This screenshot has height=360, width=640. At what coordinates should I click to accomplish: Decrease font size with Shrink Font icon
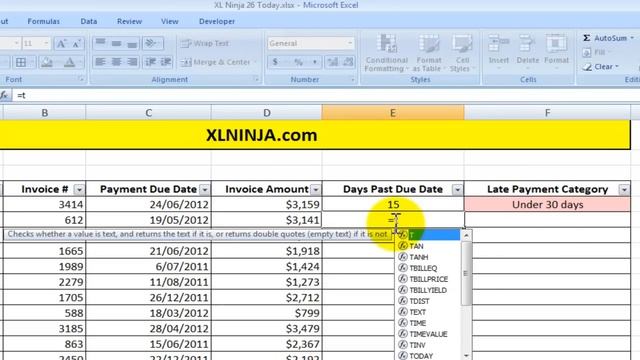tap(76, 43)
